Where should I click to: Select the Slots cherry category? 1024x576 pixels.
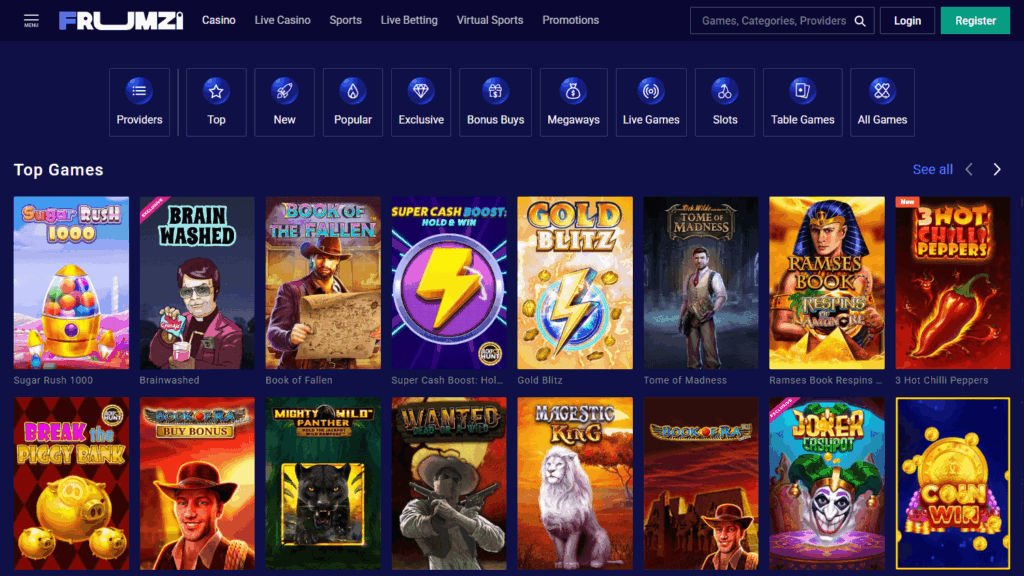(x=725, y=92)
